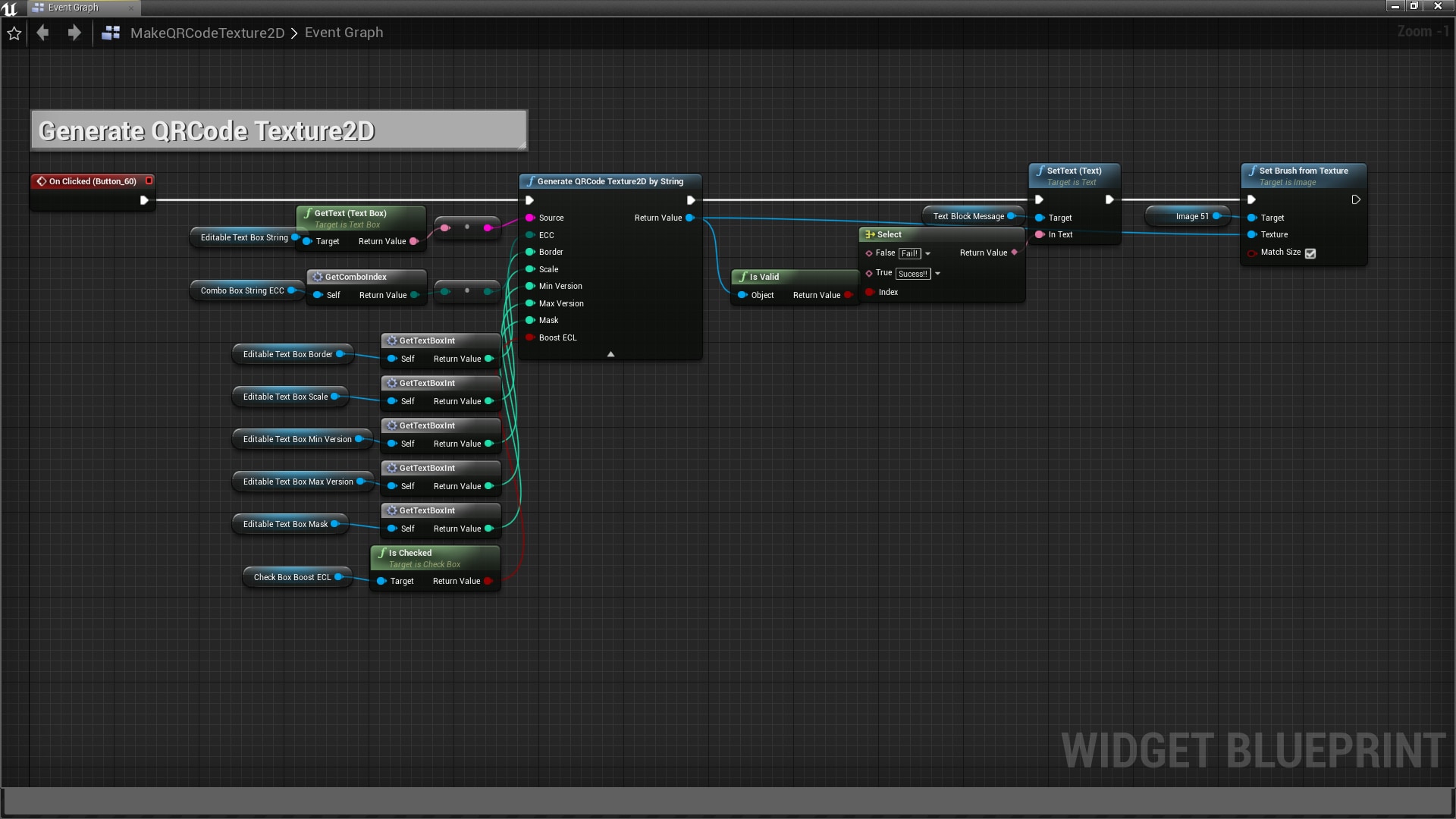Click Generate QRCode node Return Value pin
Image resolution: width=1456 pixels, height=819 pixels.
click(689, 218)
